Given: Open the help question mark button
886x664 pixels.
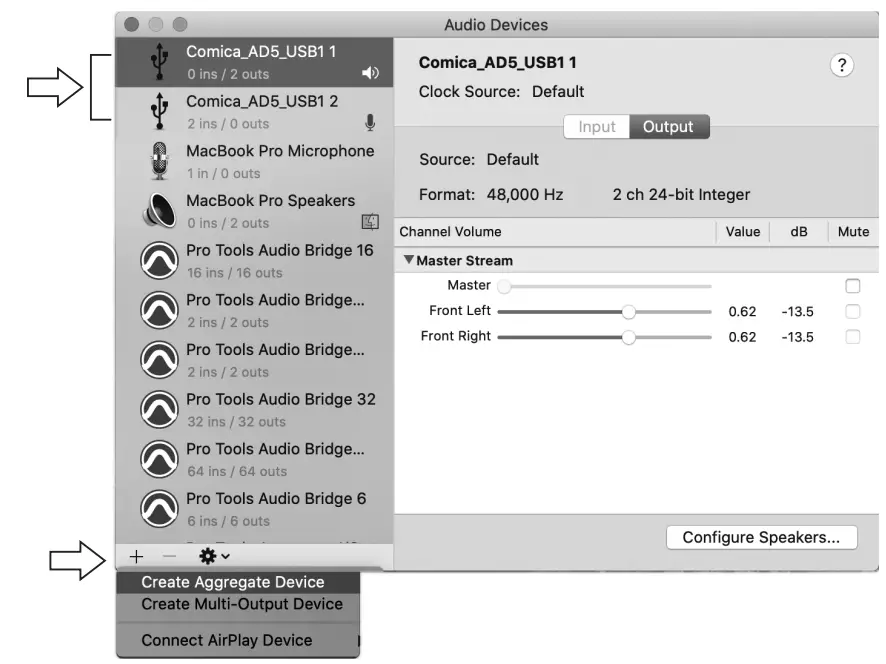Looking at the screenshot, I should click(842, 66).
